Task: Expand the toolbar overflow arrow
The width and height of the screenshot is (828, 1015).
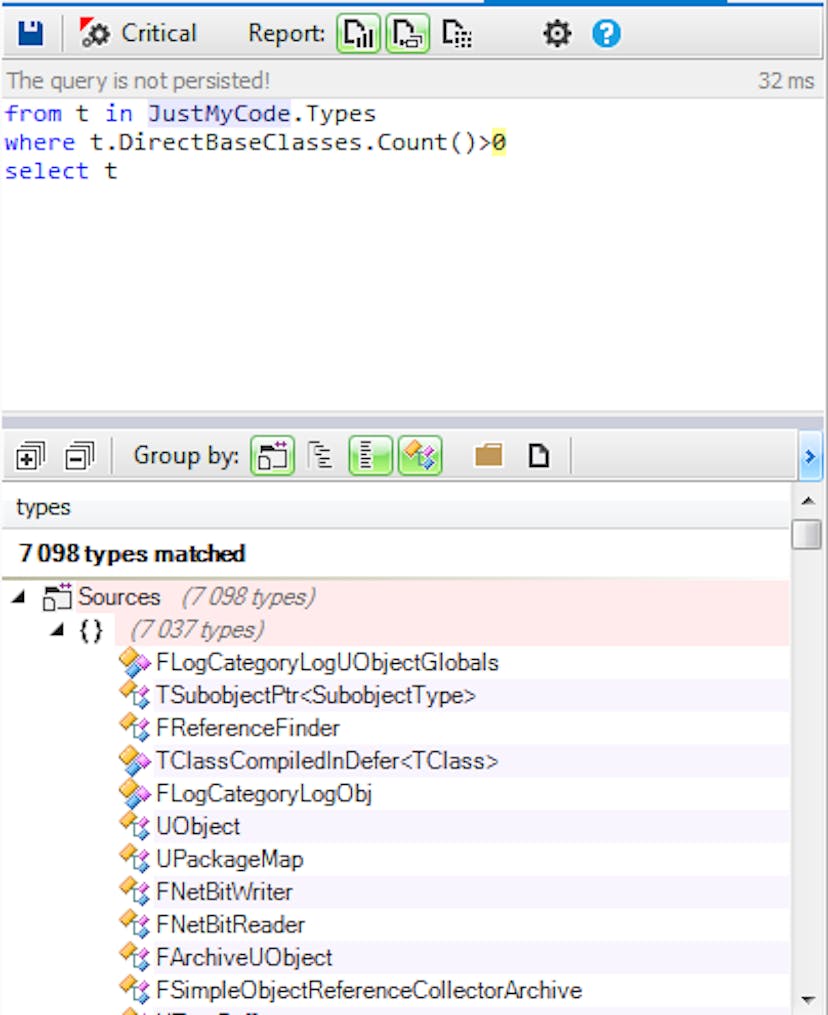Action: [809, 457]
